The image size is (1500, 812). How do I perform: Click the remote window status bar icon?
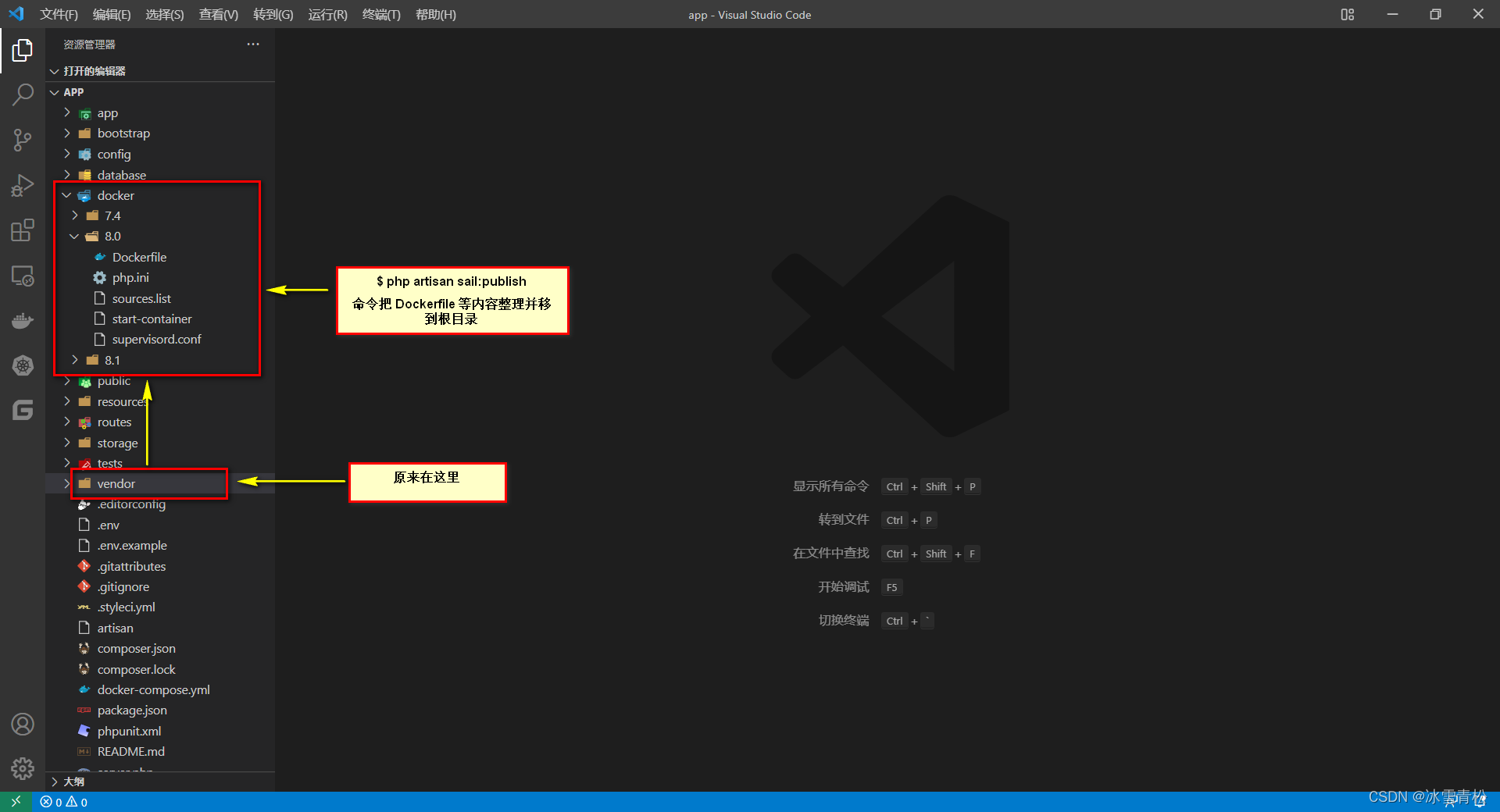coord(16,802)
